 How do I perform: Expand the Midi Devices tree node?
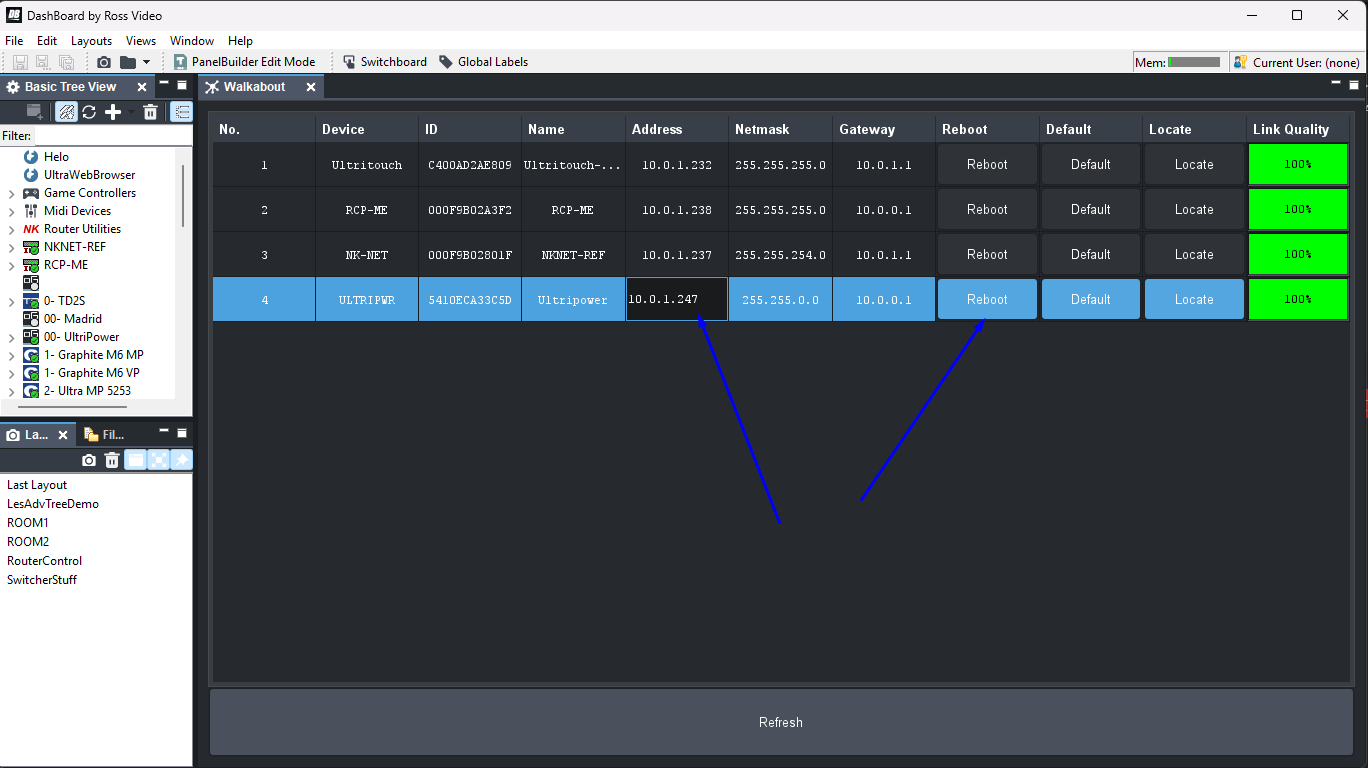point(11,211)
